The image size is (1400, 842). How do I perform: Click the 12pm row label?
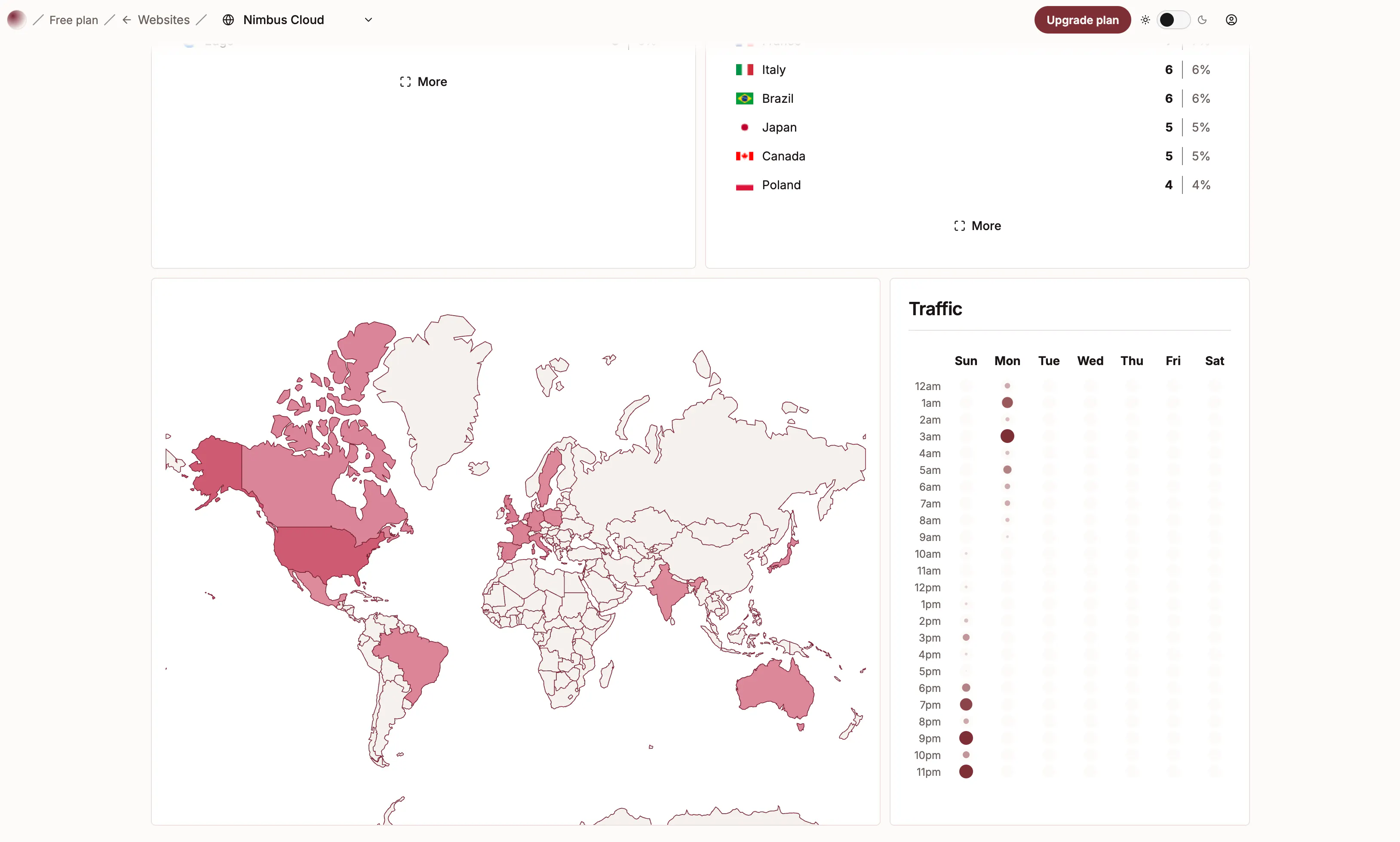[x=927, y=588]
